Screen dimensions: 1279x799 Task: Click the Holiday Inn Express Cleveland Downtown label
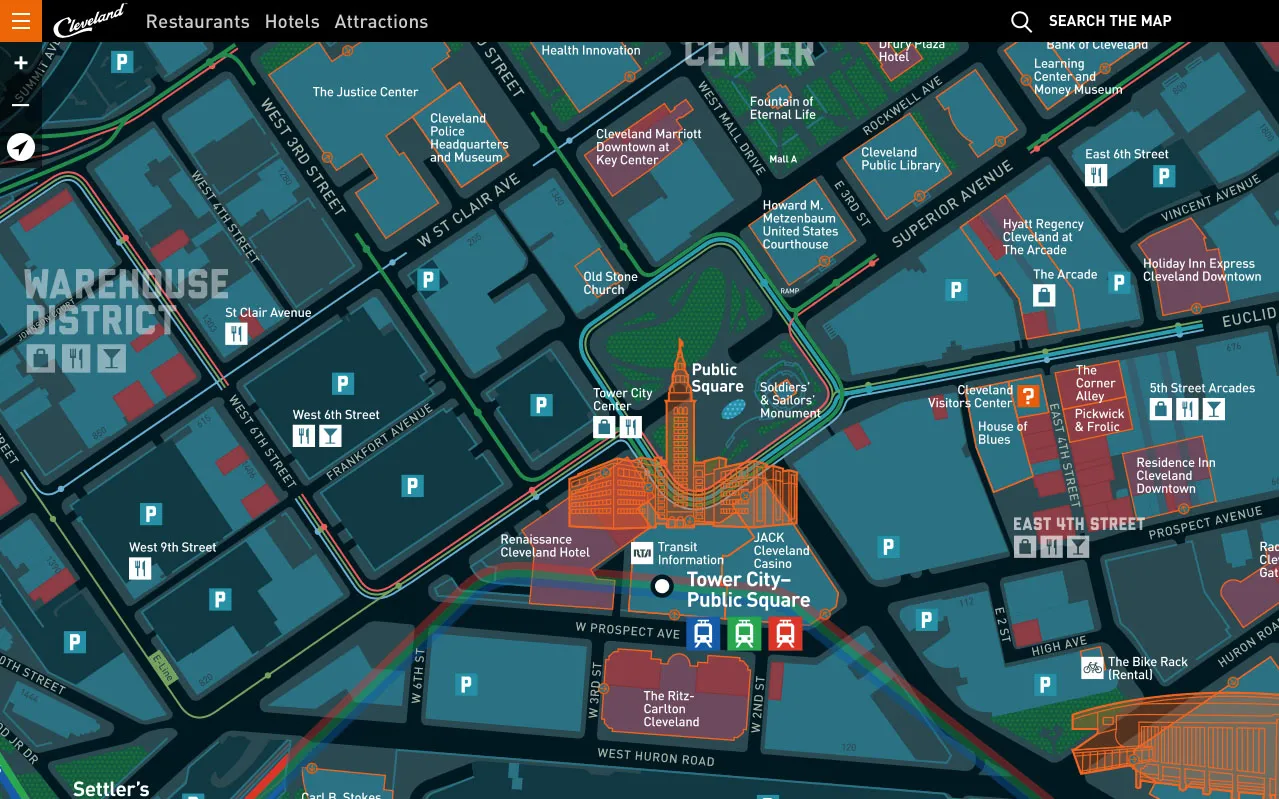coord(1202,270)
